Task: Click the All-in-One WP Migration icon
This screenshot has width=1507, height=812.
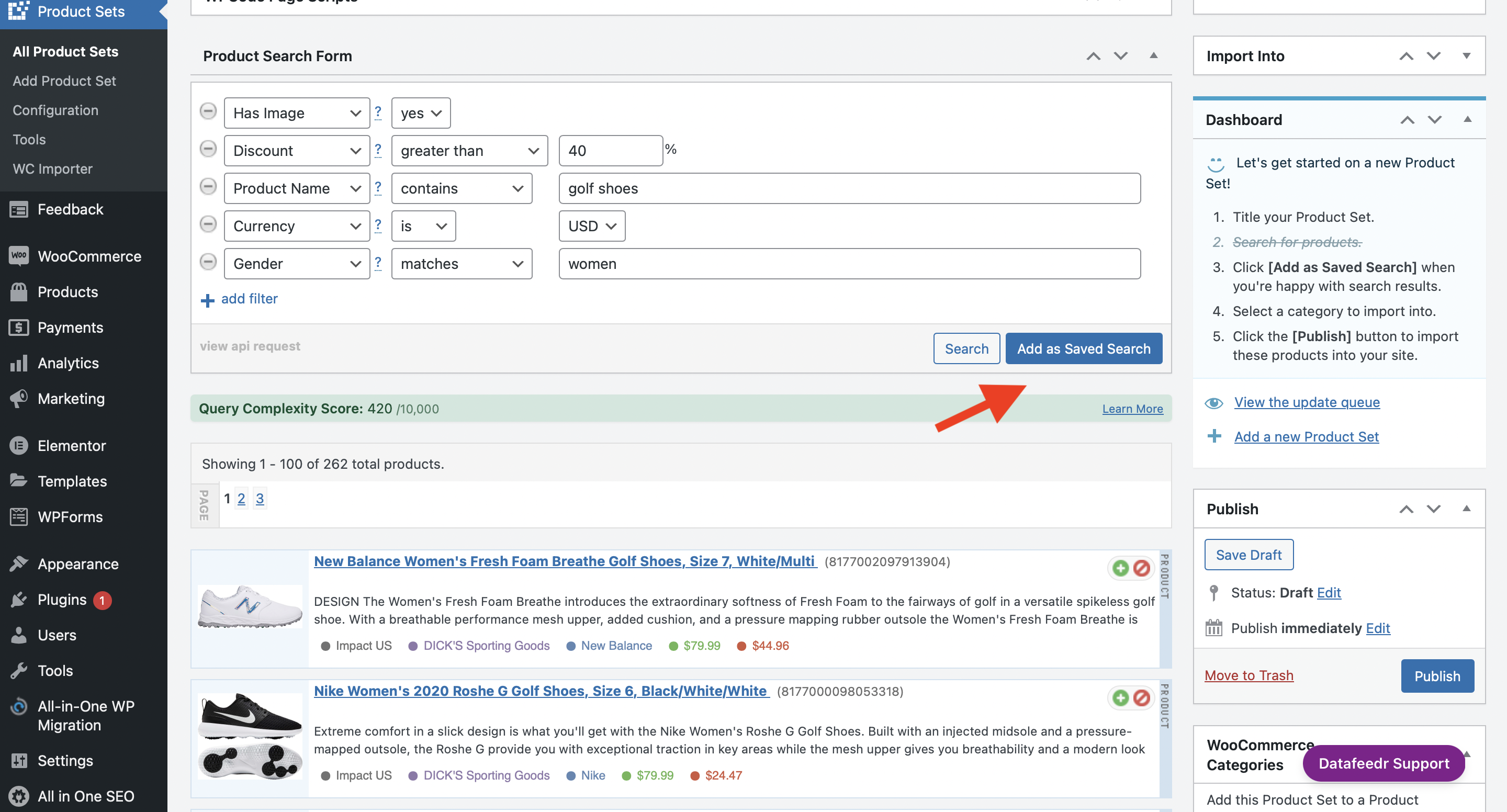Action: click(19, 707)
